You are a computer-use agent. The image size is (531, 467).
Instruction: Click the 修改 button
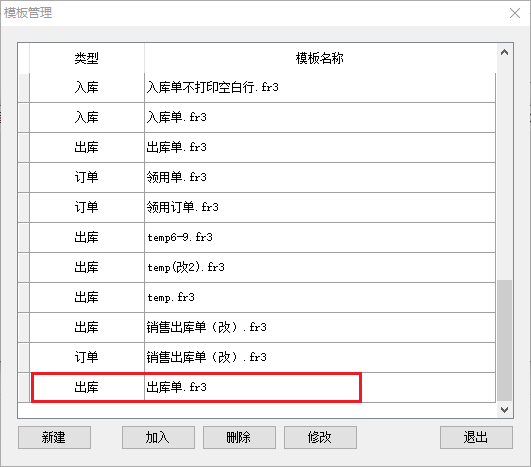click(320, 437)
